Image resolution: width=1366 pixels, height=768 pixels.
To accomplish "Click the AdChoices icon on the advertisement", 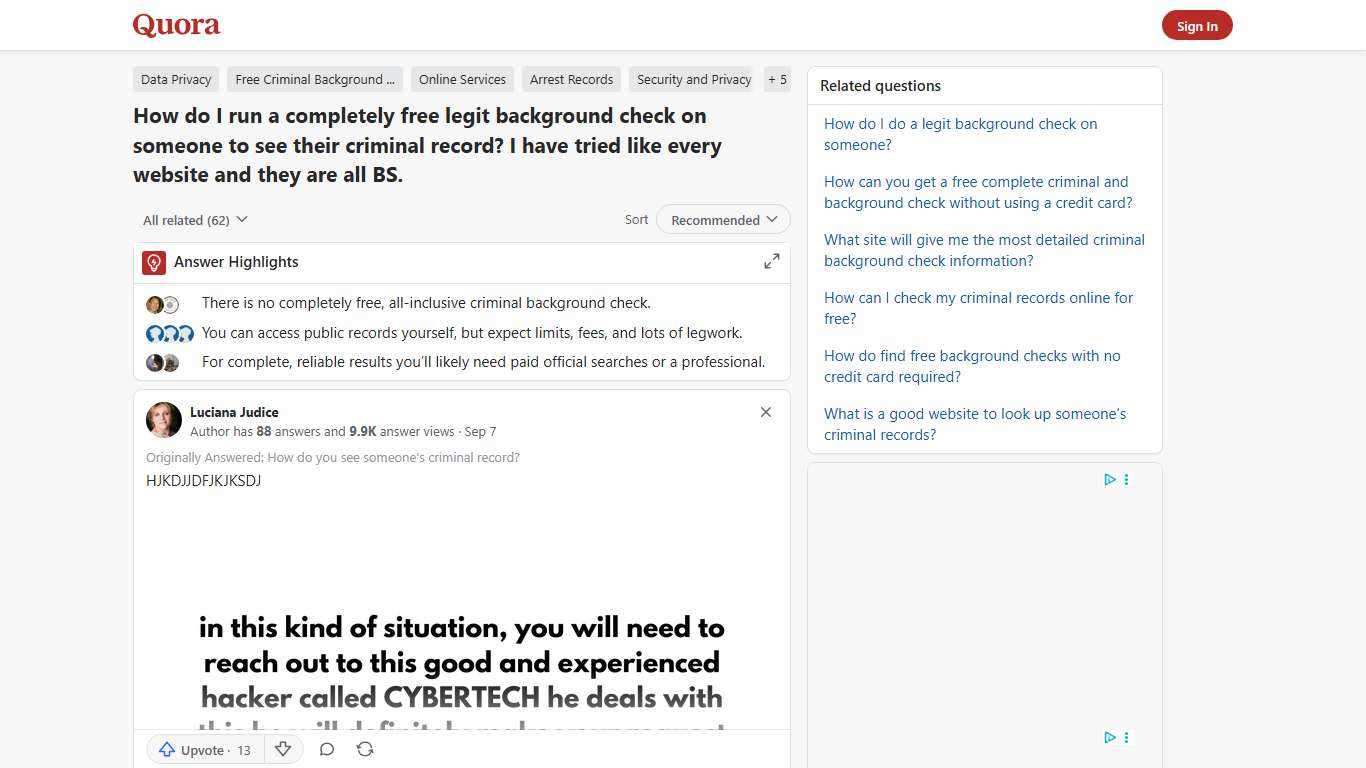I will 1109,479.
